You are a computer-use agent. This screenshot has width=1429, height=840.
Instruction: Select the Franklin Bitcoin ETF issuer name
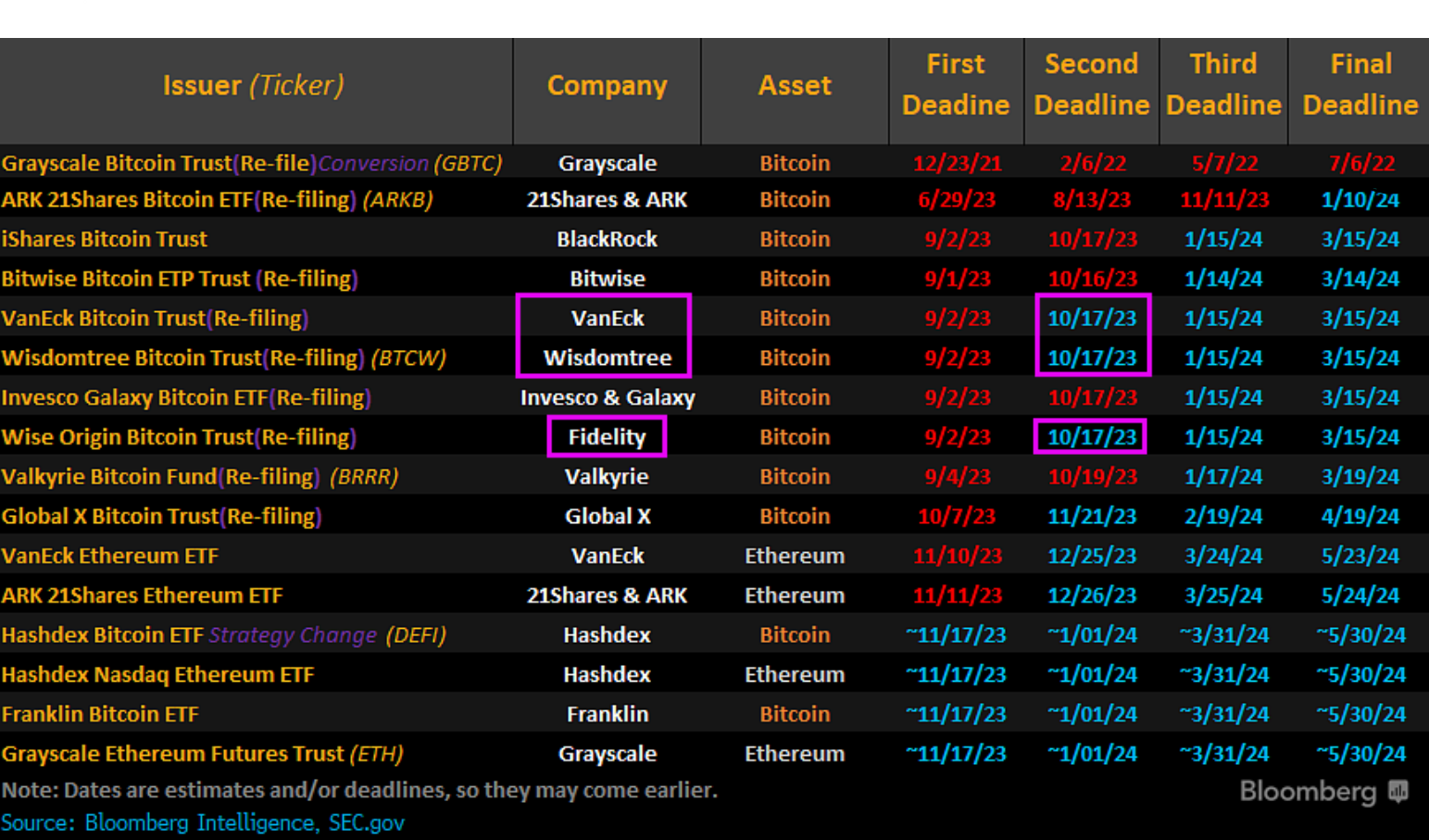click(100, 714)
